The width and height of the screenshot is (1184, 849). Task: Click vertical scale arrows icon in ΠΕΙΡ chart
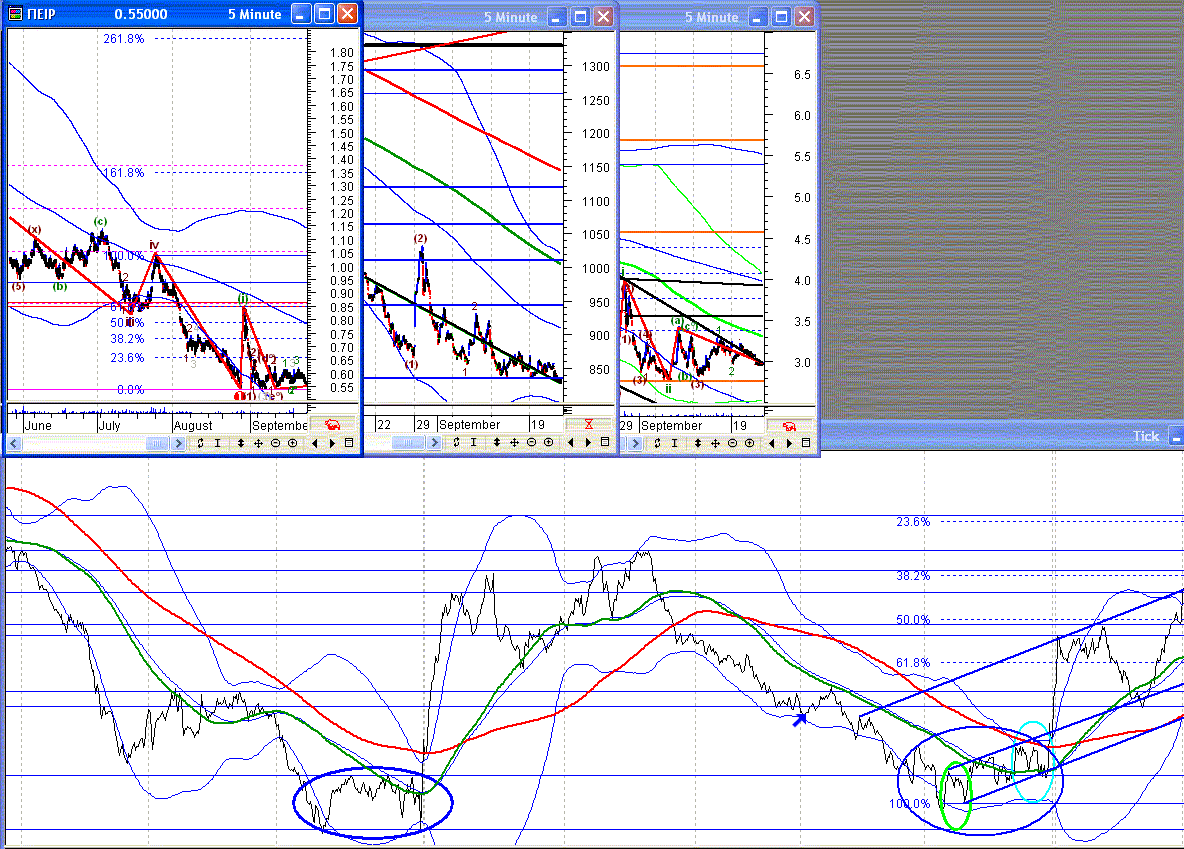[241, 443]
